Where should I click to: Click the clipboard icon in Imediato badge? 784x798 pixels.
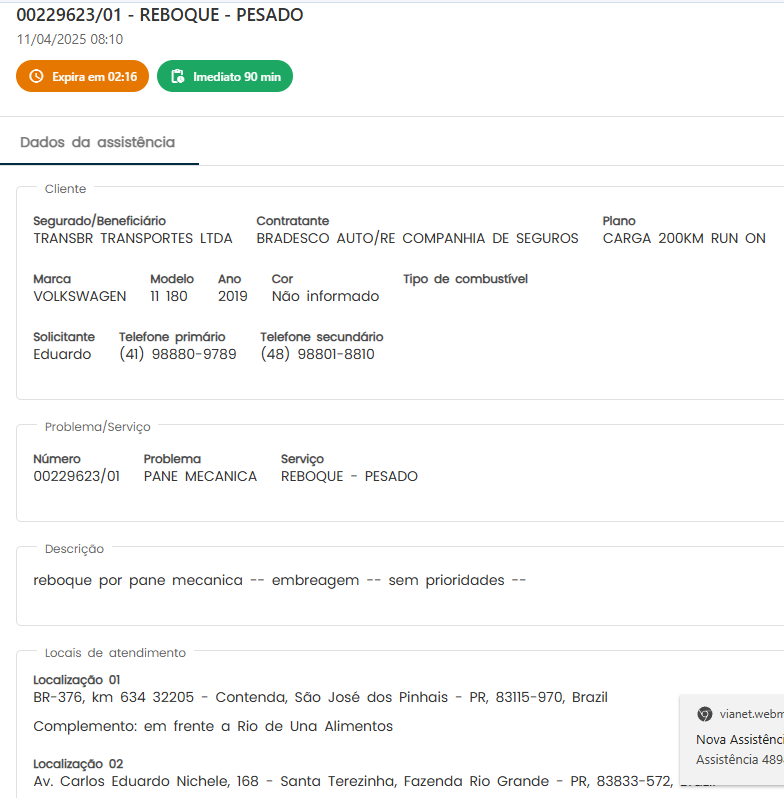click(x=178, y=76)
